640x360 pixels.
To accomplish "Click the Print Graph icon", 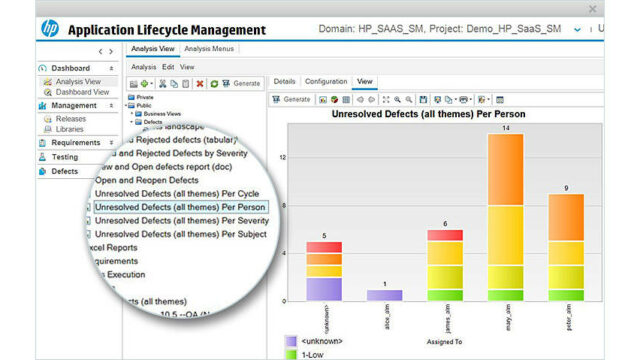I will (463, 99).
